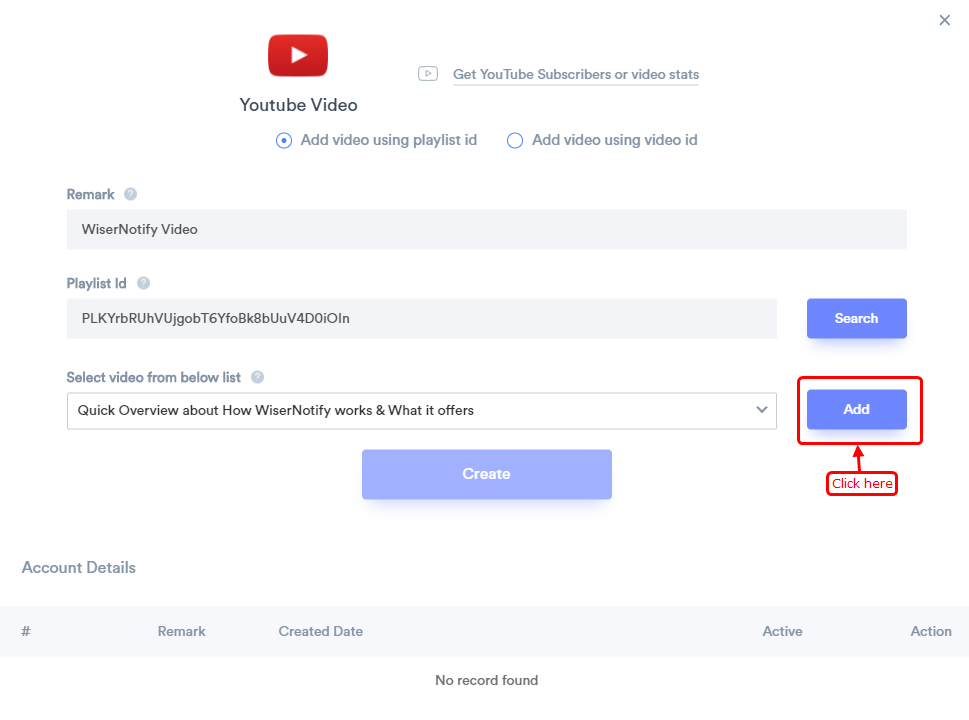969x720 pixels.
Task: Select Add video using video id
Action: pyautogui.click(x=515, y=140)
